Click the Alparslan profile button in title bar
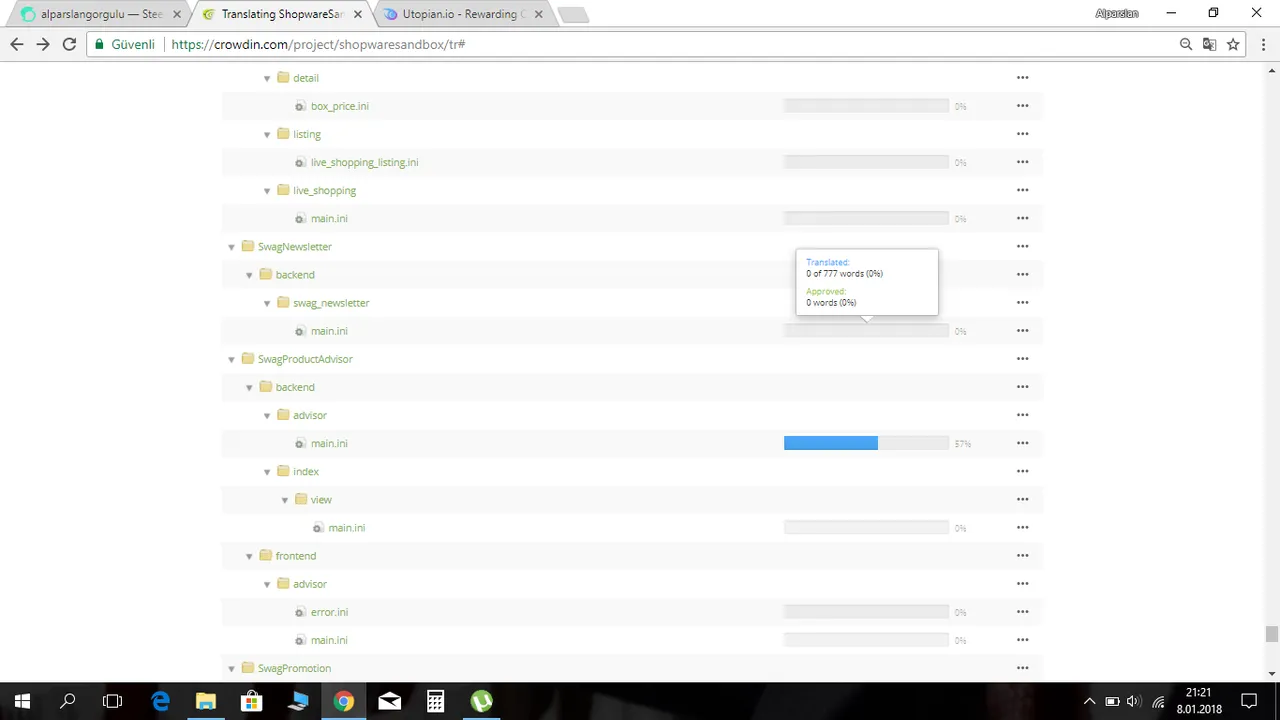Viewport: 1280px width, 720px height. click(x=1117, y=13)
